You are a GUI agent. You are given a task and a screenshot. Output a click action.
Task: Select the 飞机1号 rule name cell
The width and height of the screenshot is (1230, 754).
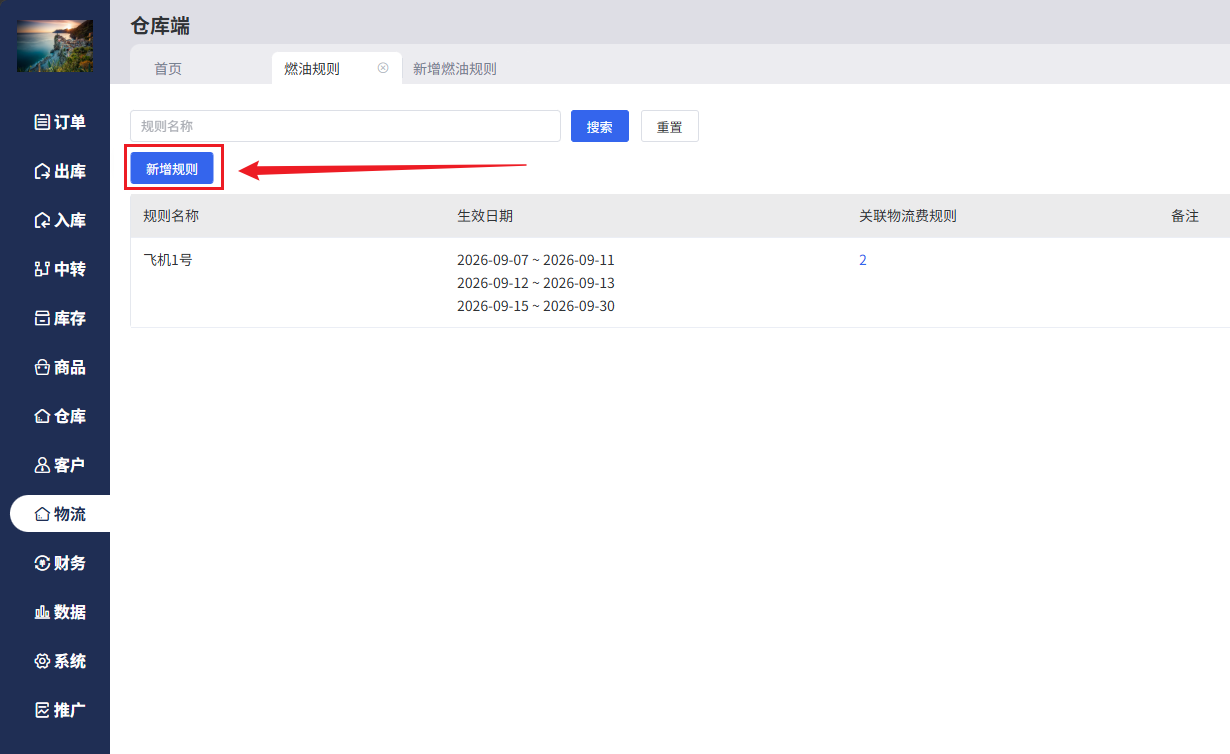(x=168, y=260)
